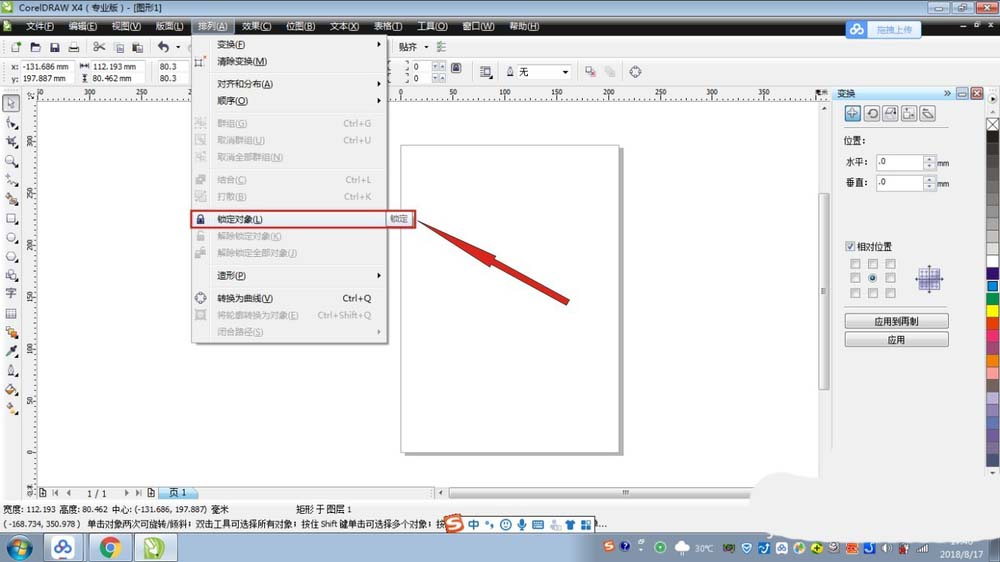Viewport: 1000px width, 562px height.
Task: Select the Outline pen tool
Action: tap(11, 370)
